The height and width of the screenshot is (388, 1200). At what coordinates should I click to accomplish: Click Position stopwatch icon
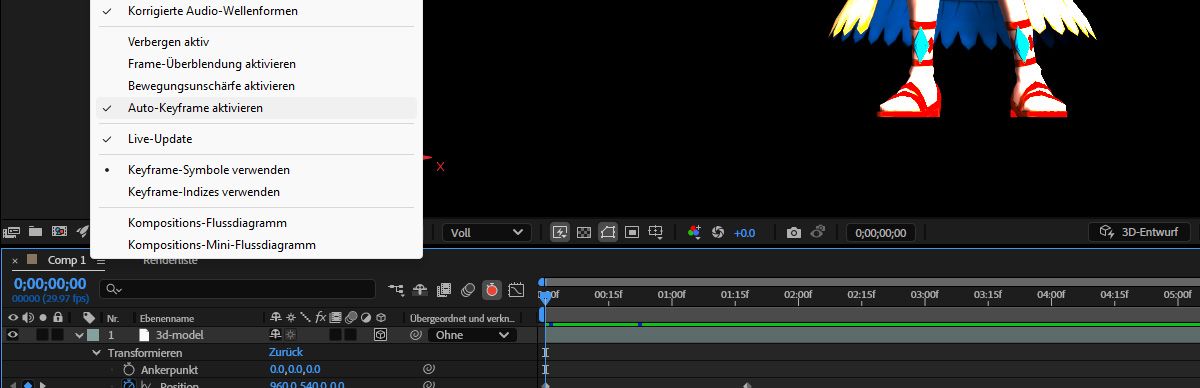click(128, 384)
